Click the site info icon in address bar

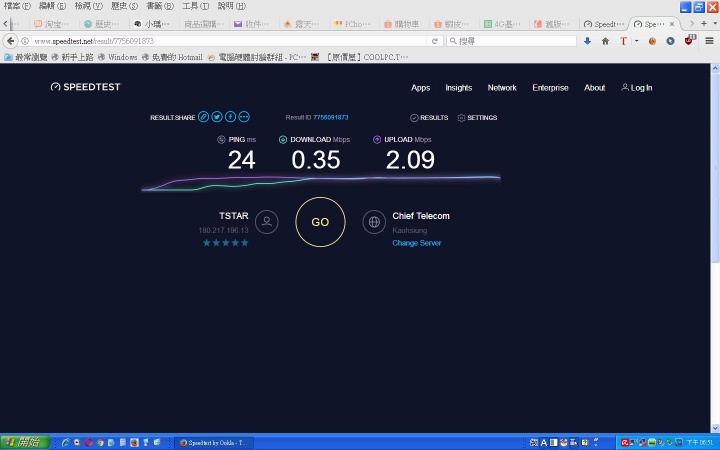25,41
